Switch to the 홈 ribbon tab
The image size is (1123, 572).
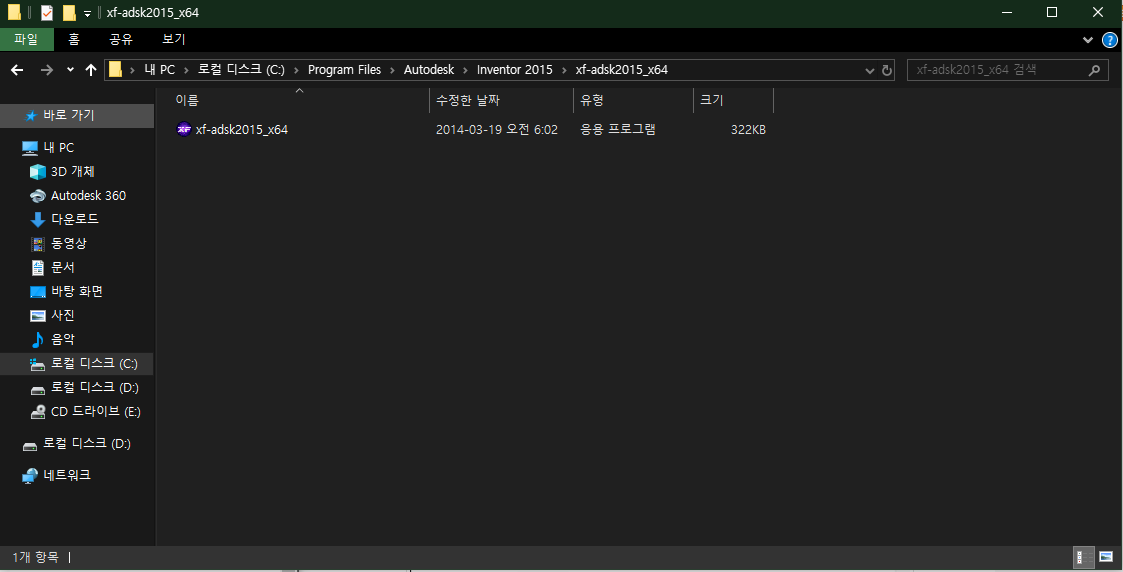click(x=74, y=39)
